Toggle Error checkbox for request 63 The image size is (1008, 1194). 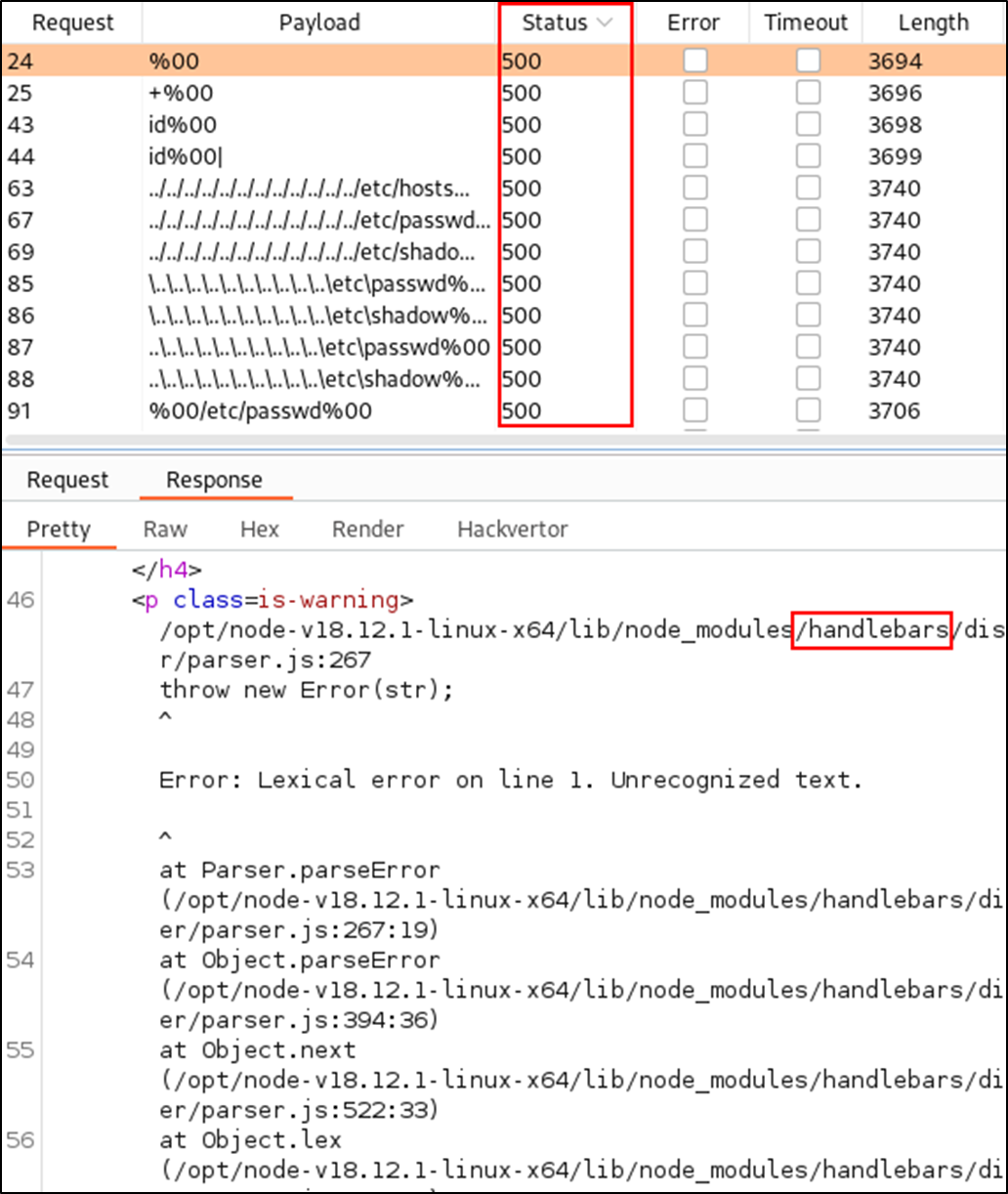coord(695,189)
